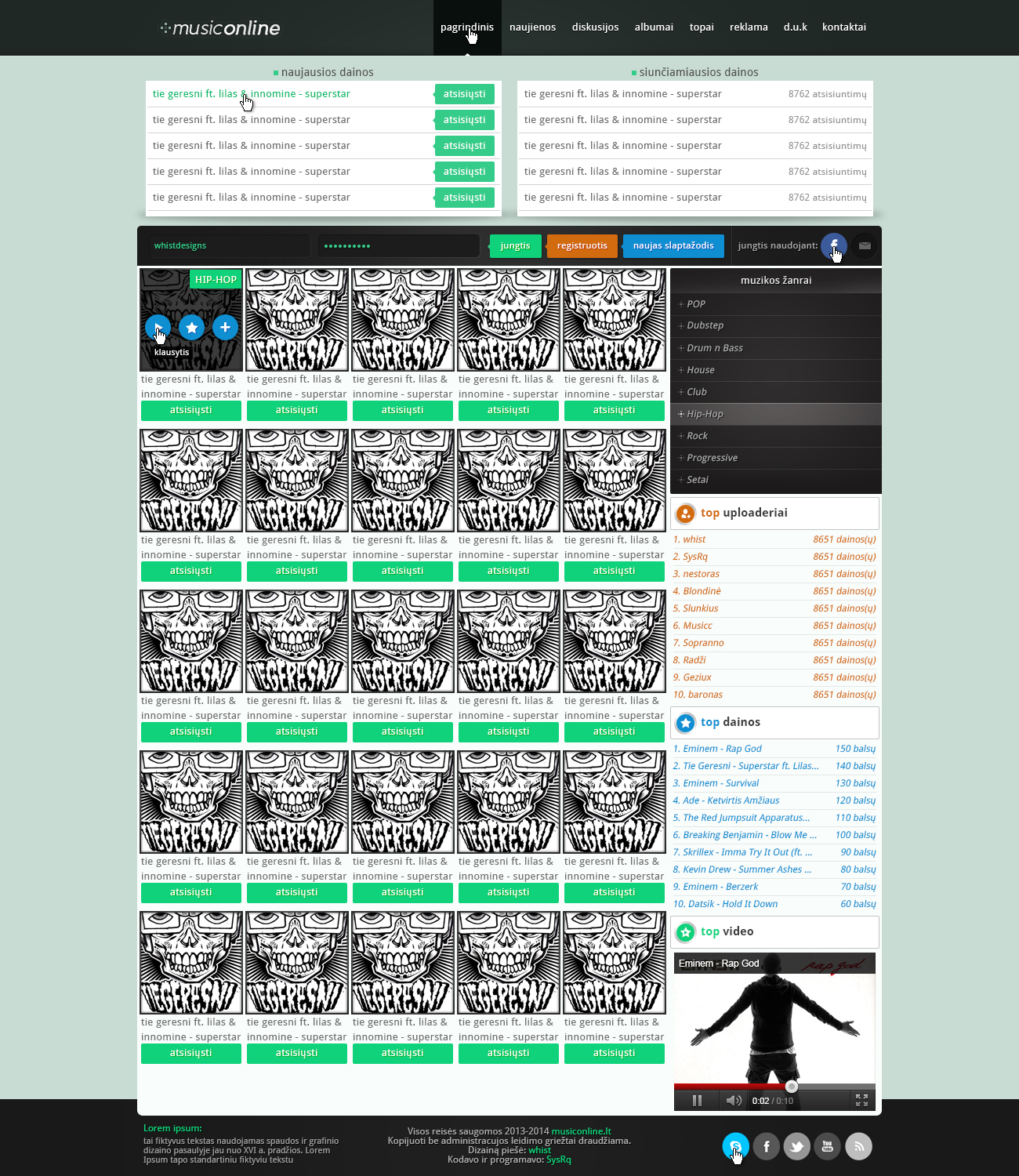1019x1176 pixels.
Task: Open top song '1. Eminem - Rap God'
Action: click(x=717, y=749)
